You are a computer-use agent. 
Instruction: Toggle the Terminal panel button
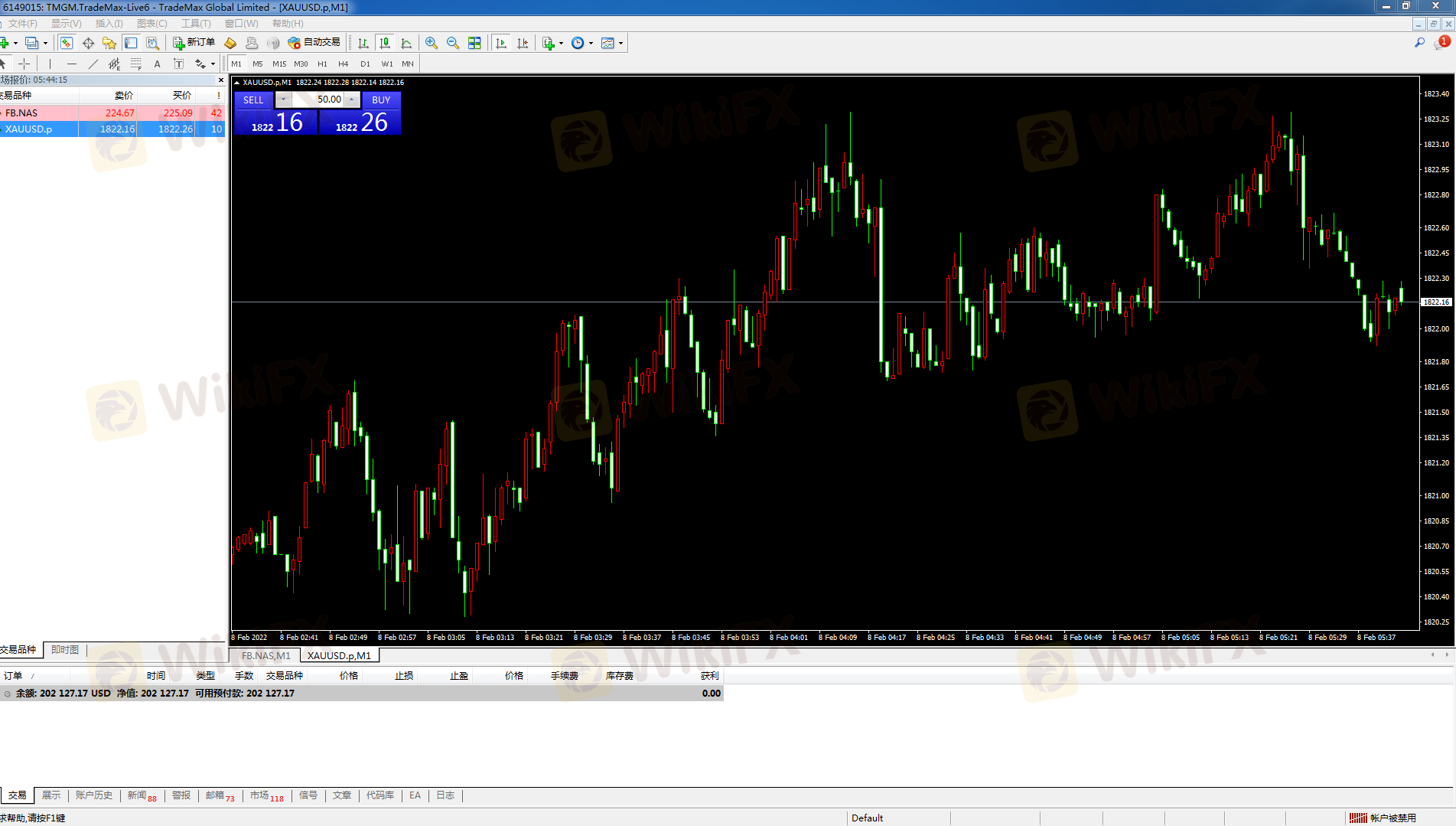coord(131,43)
